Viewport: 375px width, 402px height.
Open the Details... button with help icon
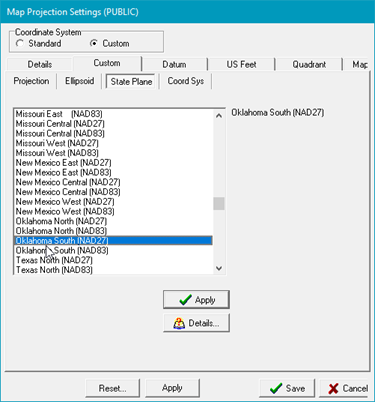pyautogui.click(x=196, y=323)
